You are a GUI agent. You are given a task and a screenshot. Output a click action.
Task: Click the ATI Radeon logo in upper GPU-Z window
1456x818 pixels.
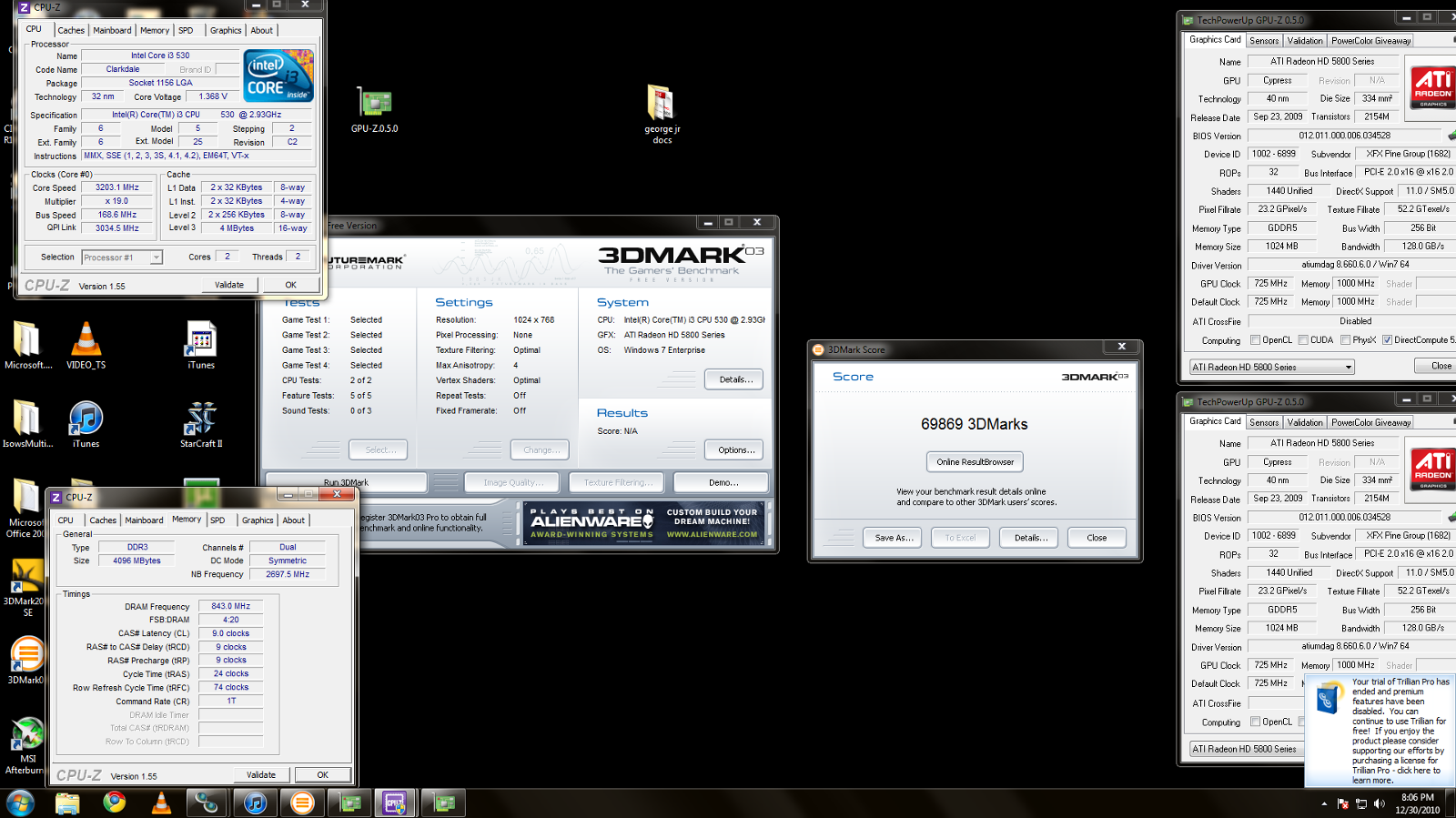[1432, 86]
